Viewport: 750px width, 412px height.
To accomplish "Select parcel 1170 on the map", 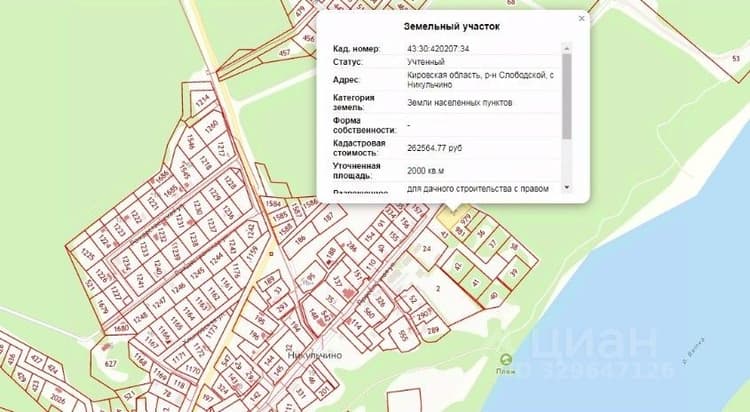I will click(x=192, y=369).
